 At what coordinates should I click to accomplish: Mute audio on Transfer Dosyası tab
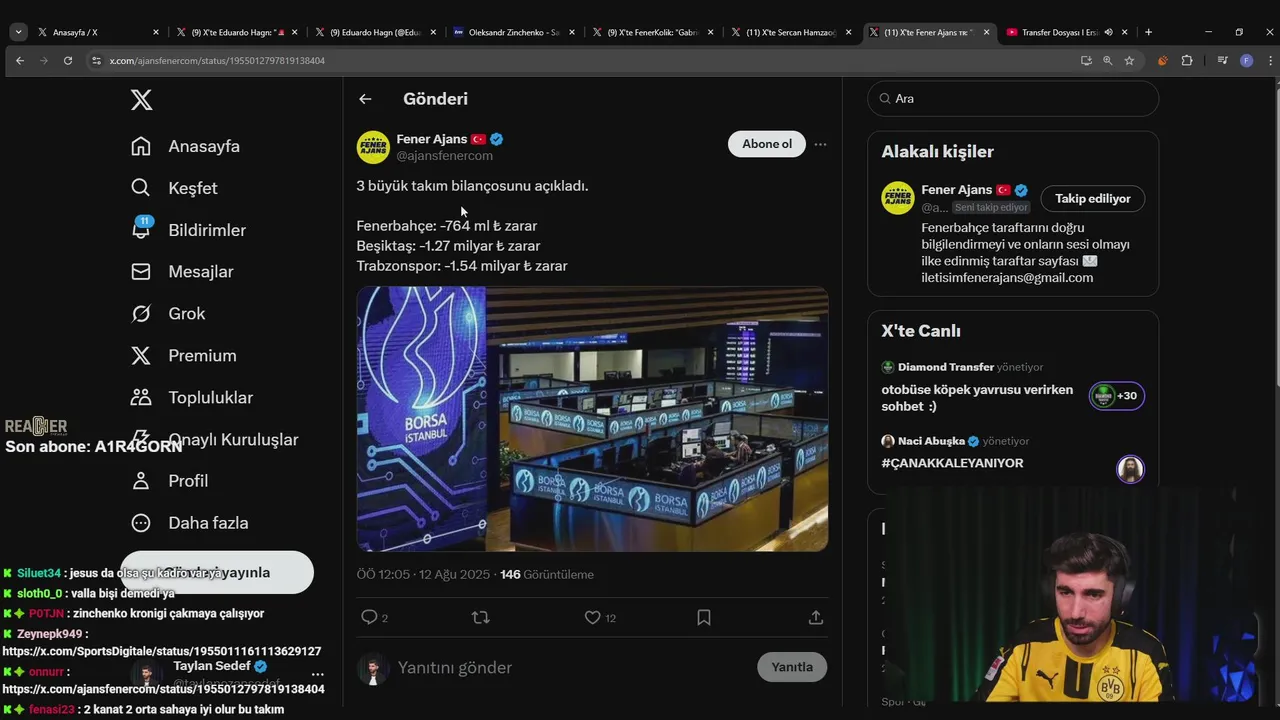pos(1108,32)
